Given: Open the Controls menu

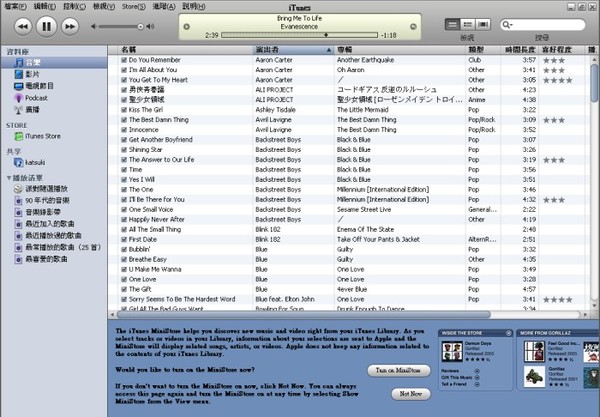Looking at the screenshot, I should [74, 7].
